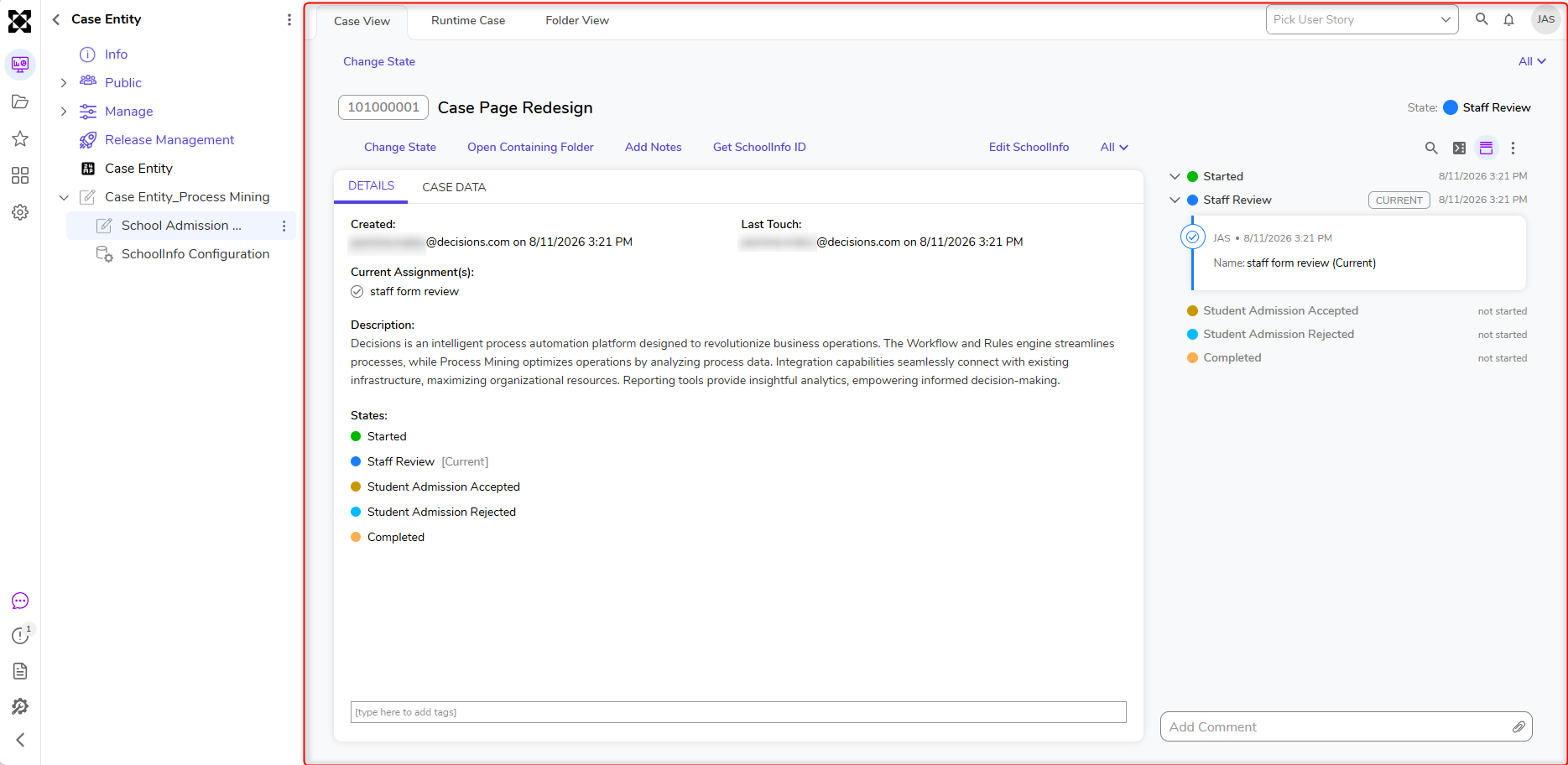
Task: Switch to Case View tab
Action: [362, 21]
